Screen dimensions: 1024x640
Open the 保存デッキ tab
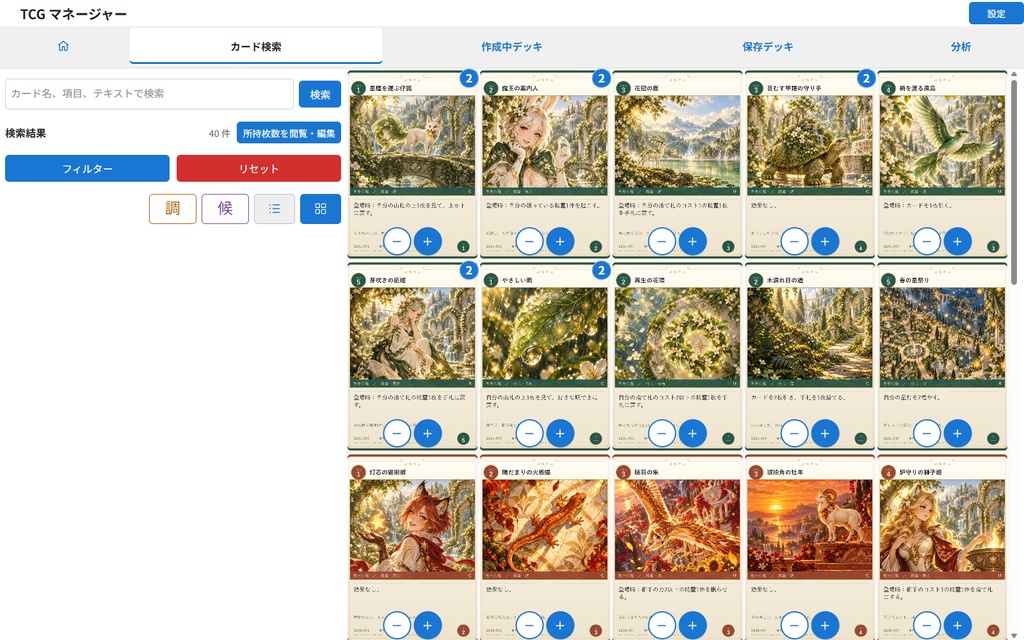point(768,46)
